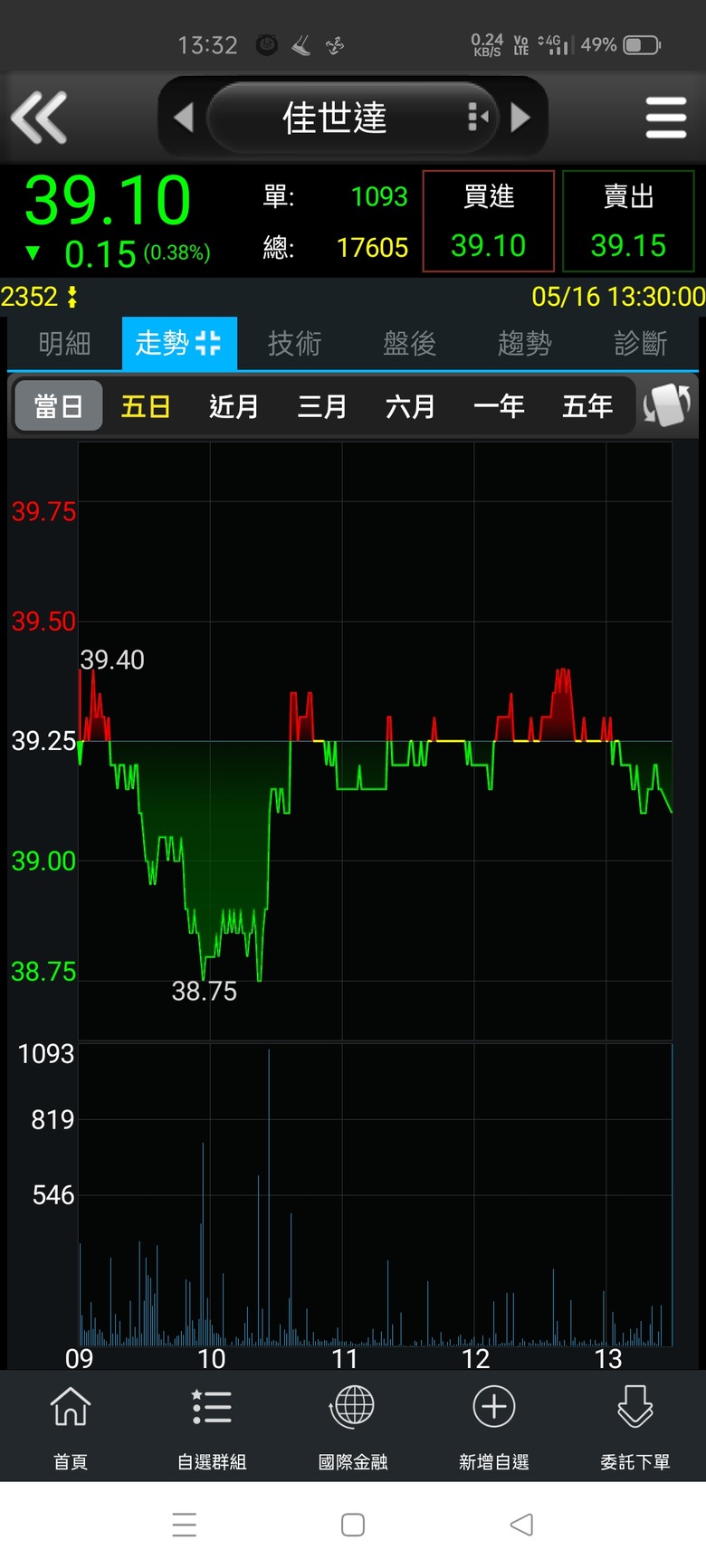Screen dimensions: 706x1568
Task: Open the hamburger menu
Action: tap(666, 118)
